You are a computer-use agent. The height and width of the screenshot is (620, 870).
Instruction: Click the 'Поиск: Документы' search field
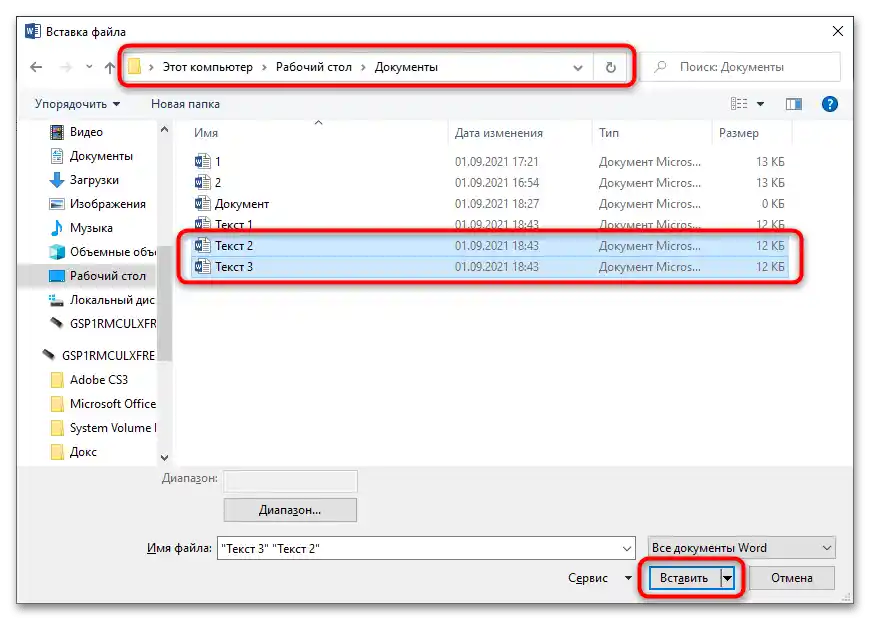point(740,67)
